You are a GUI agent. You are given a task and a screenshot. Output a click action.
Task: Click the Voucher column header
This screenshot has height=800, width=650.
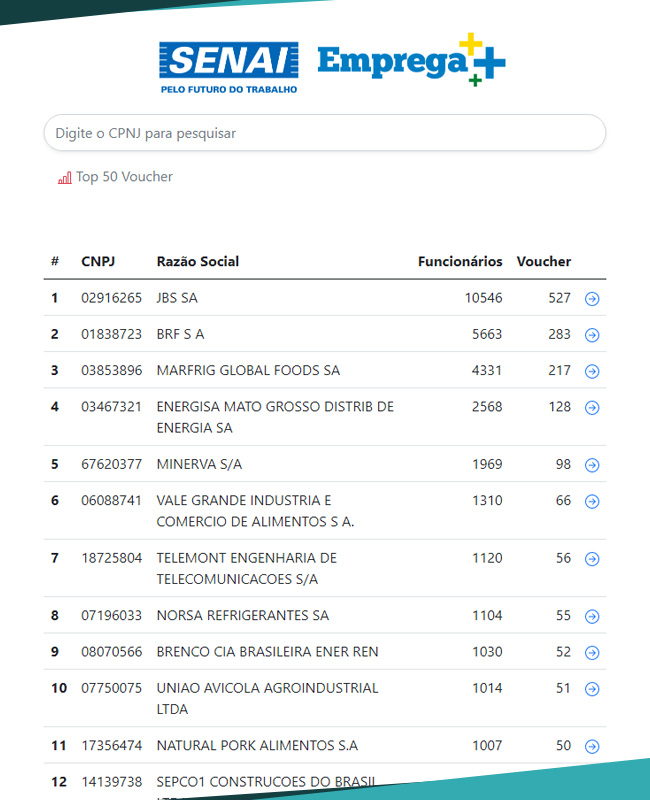pos(544,261)
